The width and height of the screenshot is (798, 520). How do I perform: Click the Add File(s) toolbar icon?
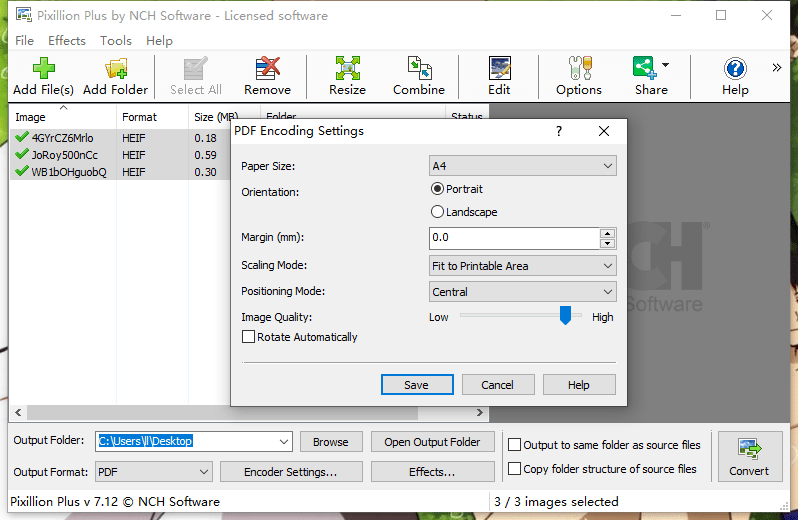pos(43,69)
